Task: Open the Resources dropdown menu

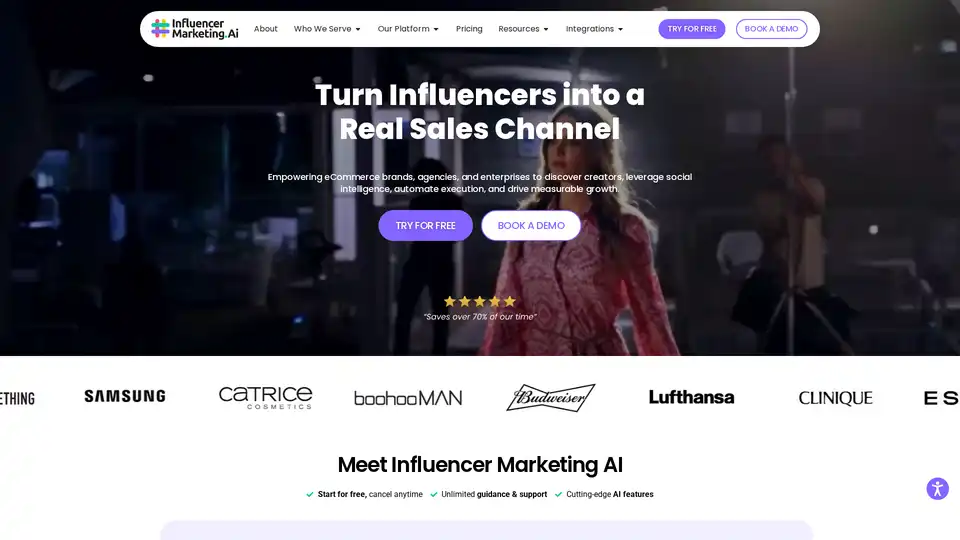Action: [523, 29]
